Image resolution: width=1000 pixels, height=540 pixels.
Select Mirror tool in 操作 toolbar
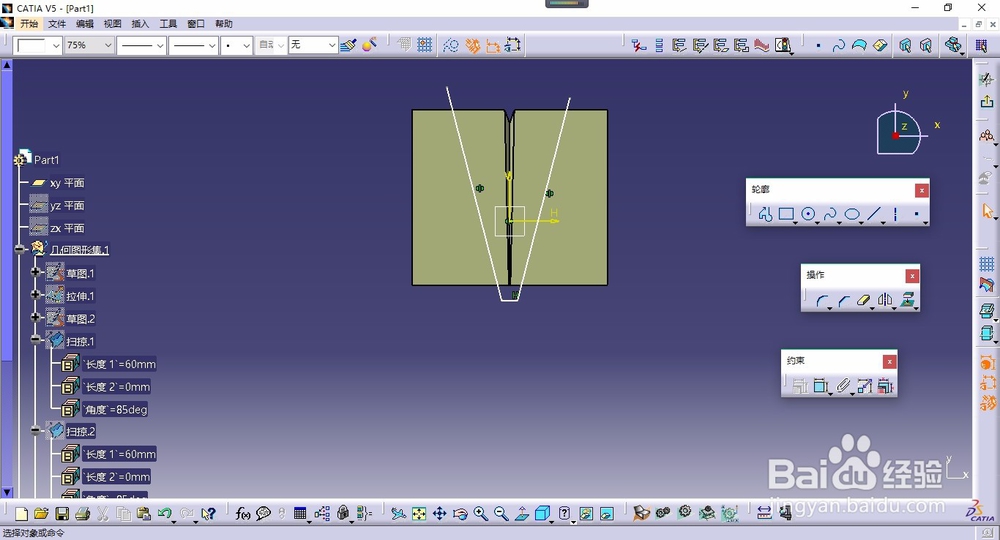pyautogui.click(x=885, y=300)
